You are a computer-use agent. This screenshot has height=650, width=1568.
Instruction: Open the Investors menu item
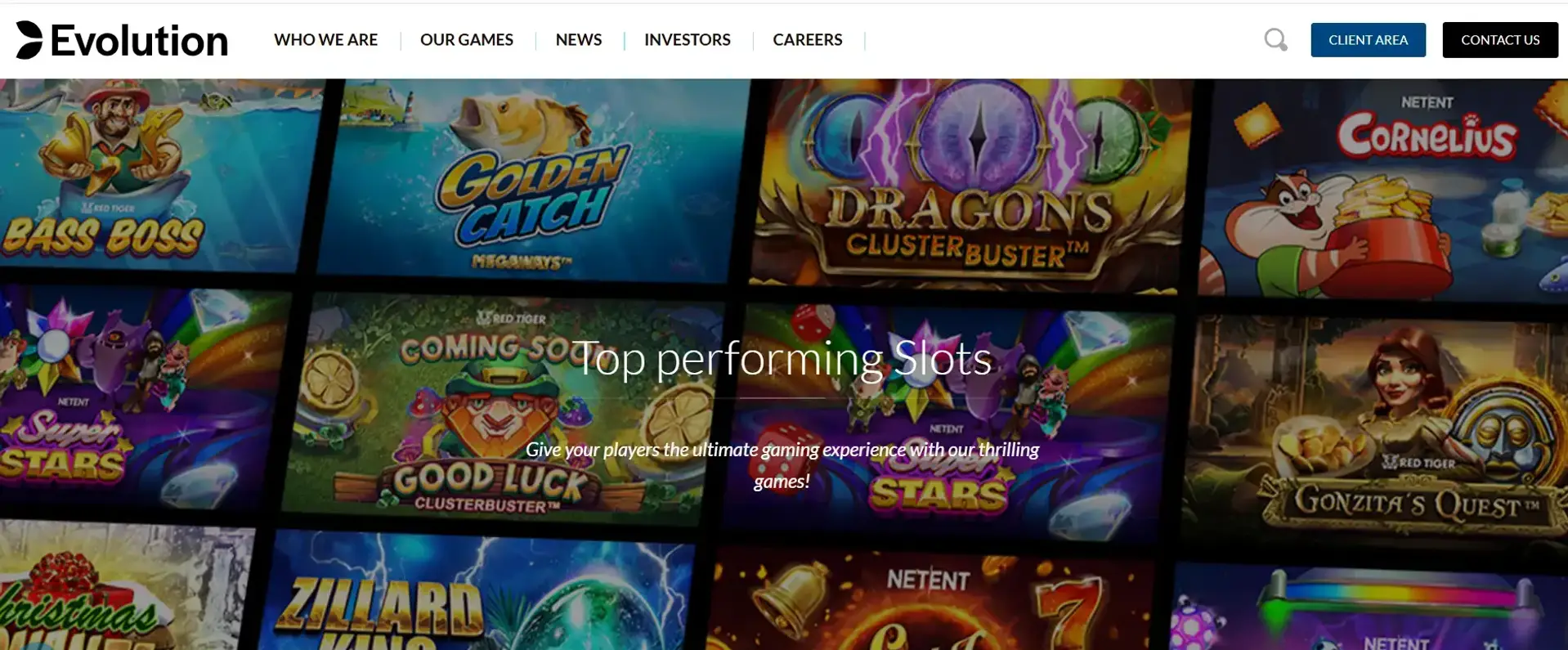pyautogui.click(x=688, y=39)
